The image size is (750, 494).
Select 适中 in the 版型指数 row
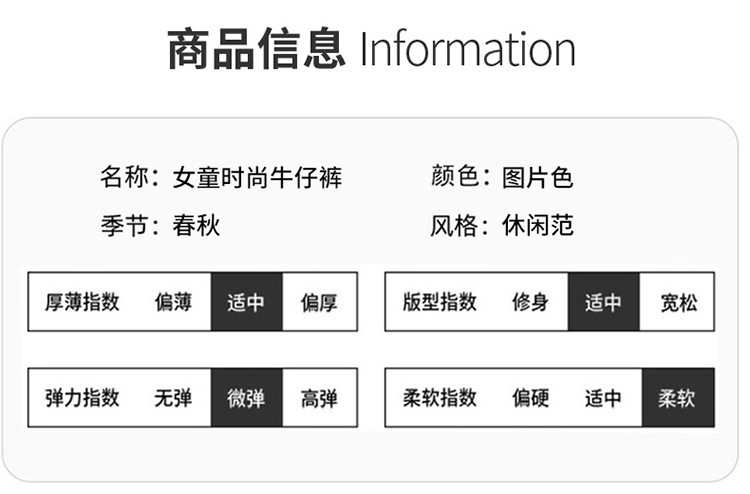[603, 301]
